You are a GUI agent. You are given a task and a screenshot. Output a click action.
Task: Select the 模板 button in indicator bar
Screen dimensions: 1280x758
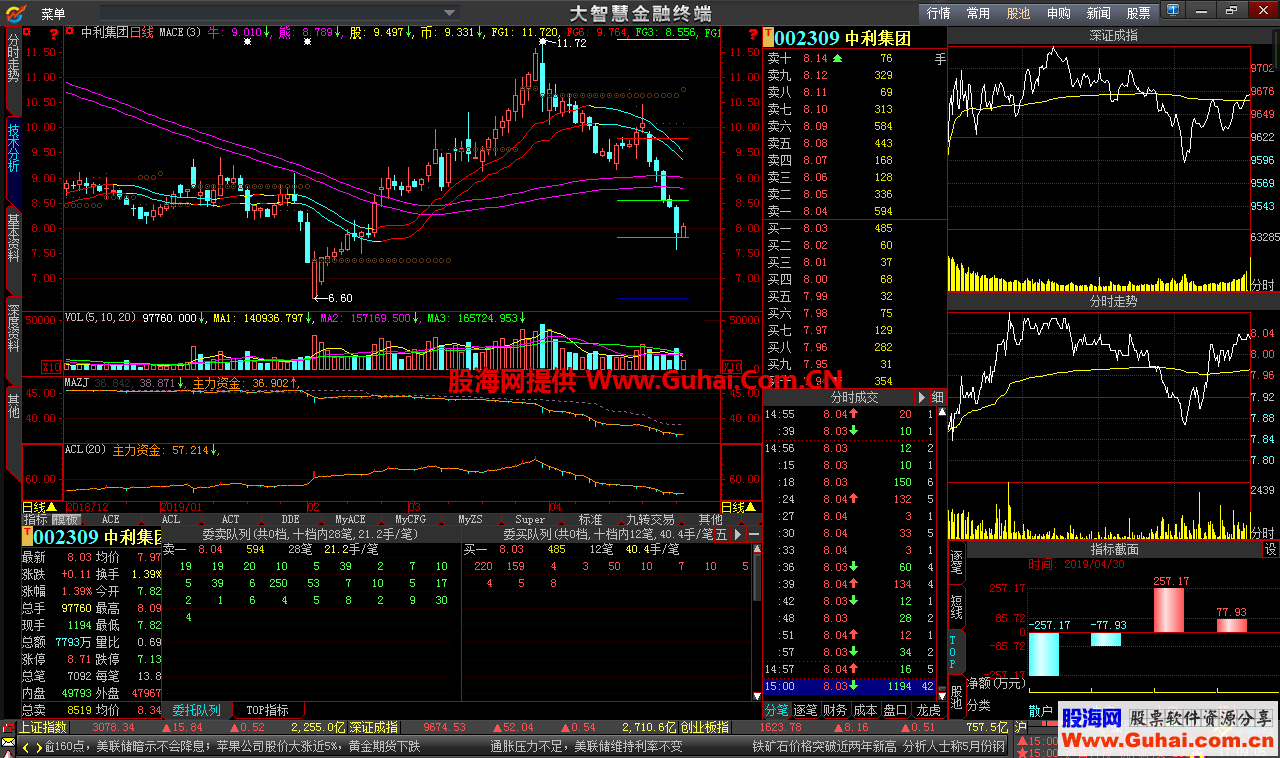[65, 520]
